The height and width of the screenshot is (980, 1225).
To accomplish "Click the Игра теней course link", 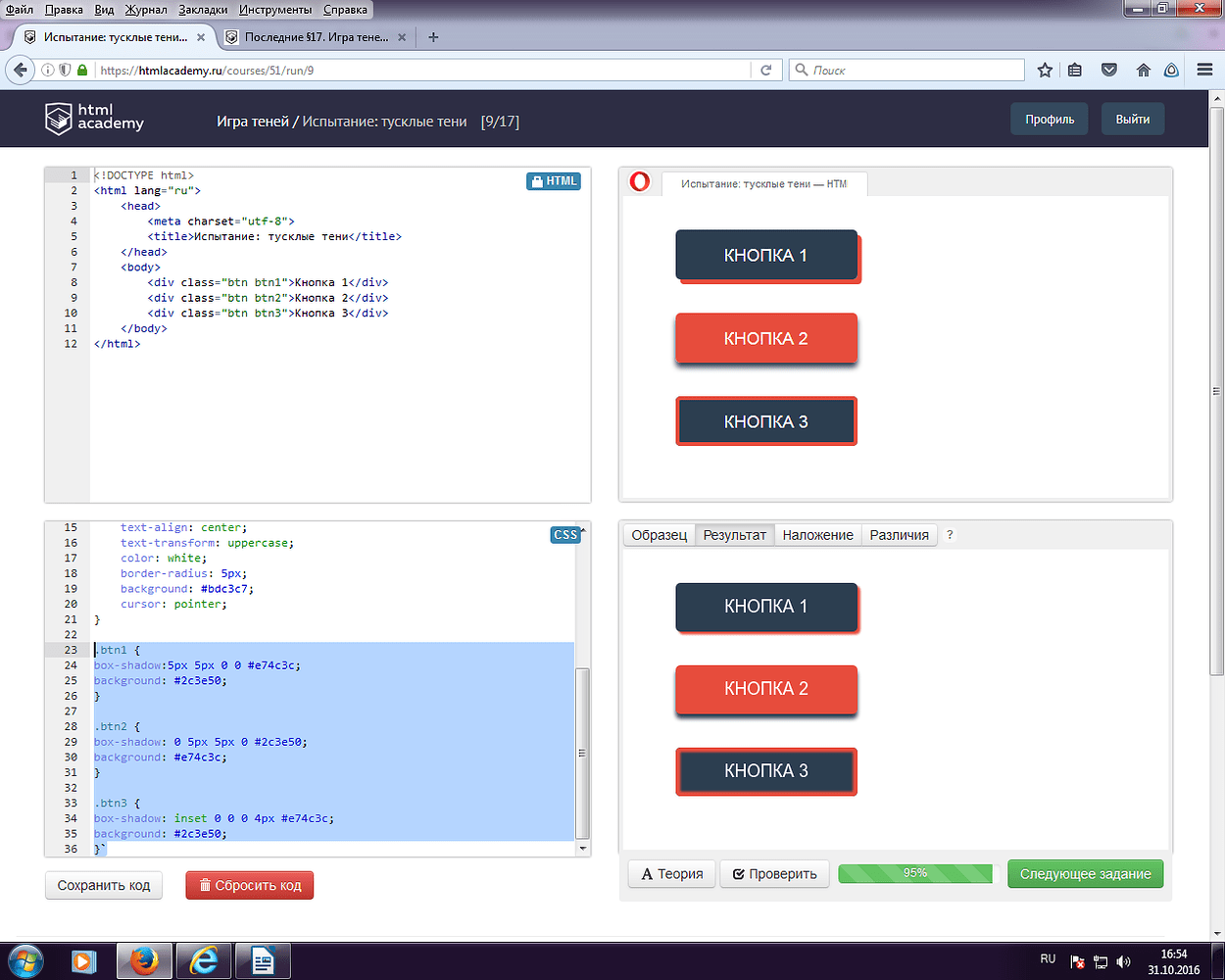I will click(x=253, y=122).
